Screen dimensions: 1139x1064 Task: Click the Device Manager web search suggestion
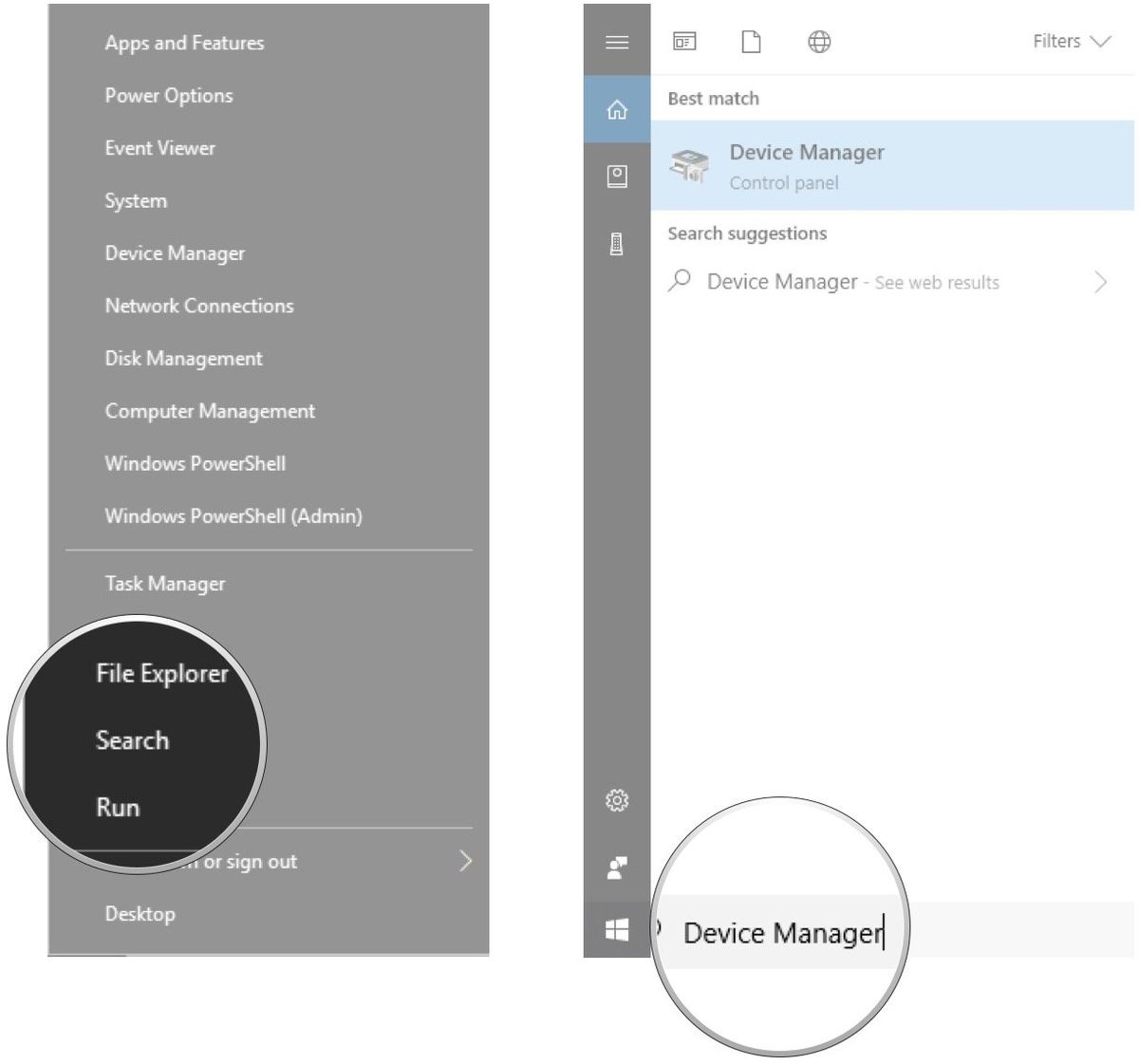click(781, 282)
